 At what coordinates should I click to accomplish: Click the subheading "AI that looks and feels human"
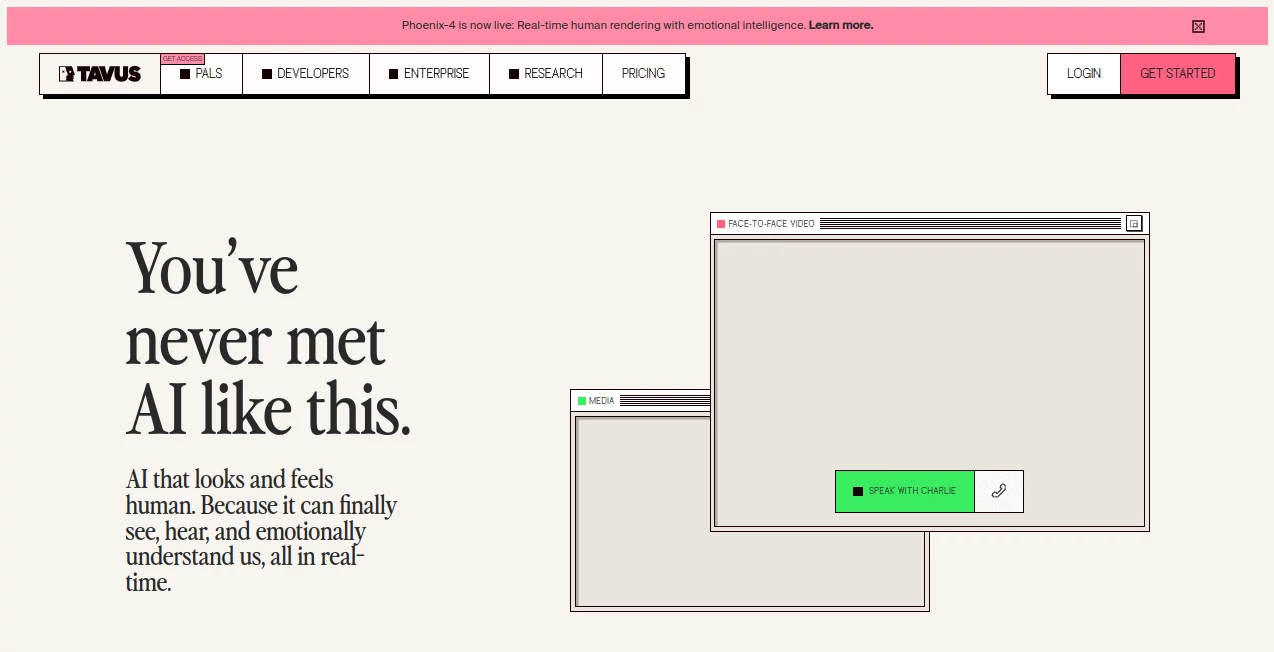pos(261,530)
